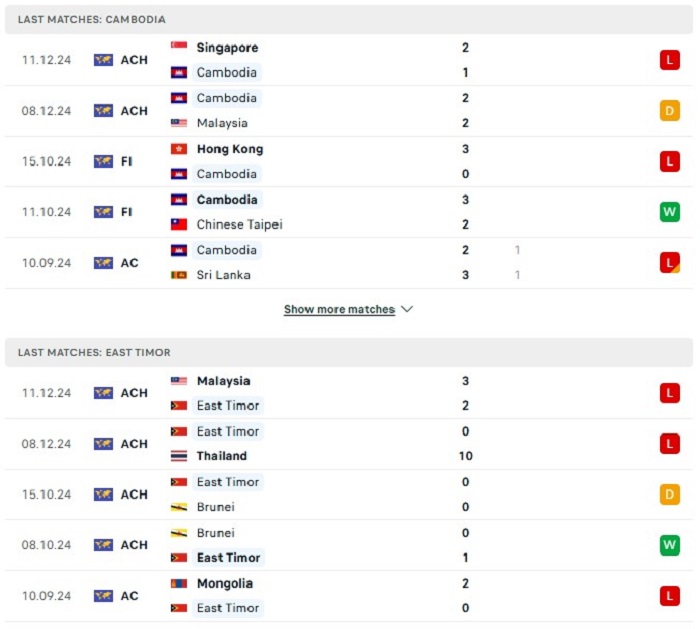The height and width of the screenshot is (629, 700).
Task: Click the Last Matches: East Timor header
Action: [94, 352]
